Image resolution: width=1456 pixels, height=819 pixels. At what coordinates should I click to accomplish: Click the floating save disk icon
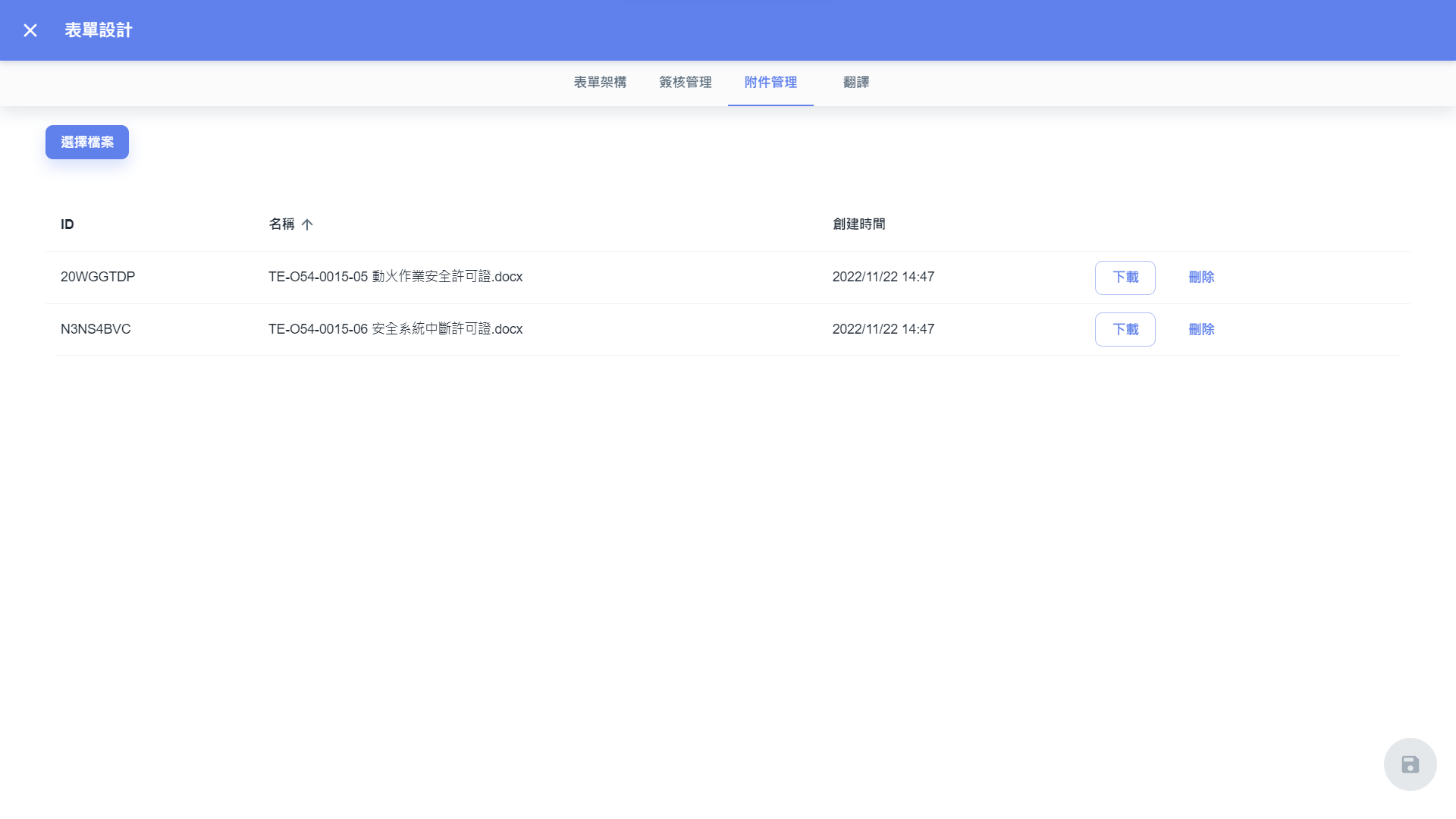[x=1410, y=764]
